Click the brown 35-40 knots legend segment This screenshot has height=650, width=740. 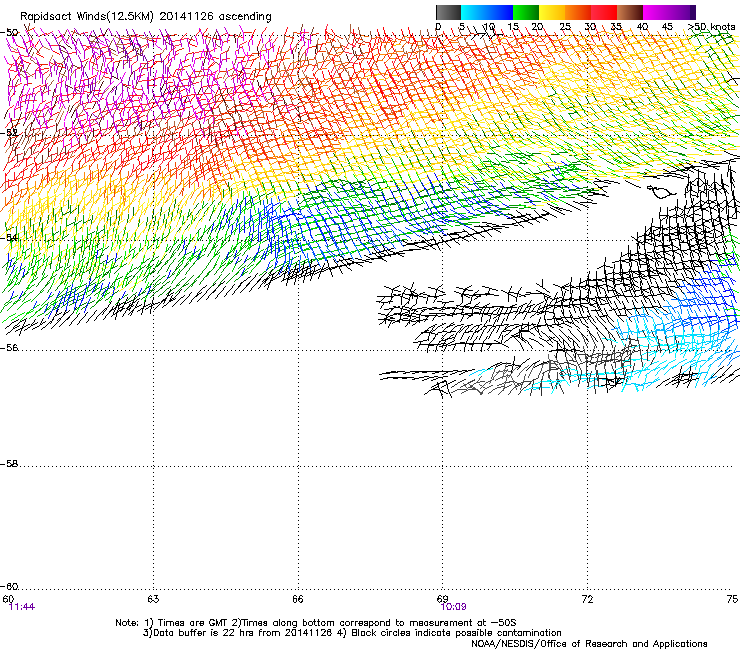point(630,12)
